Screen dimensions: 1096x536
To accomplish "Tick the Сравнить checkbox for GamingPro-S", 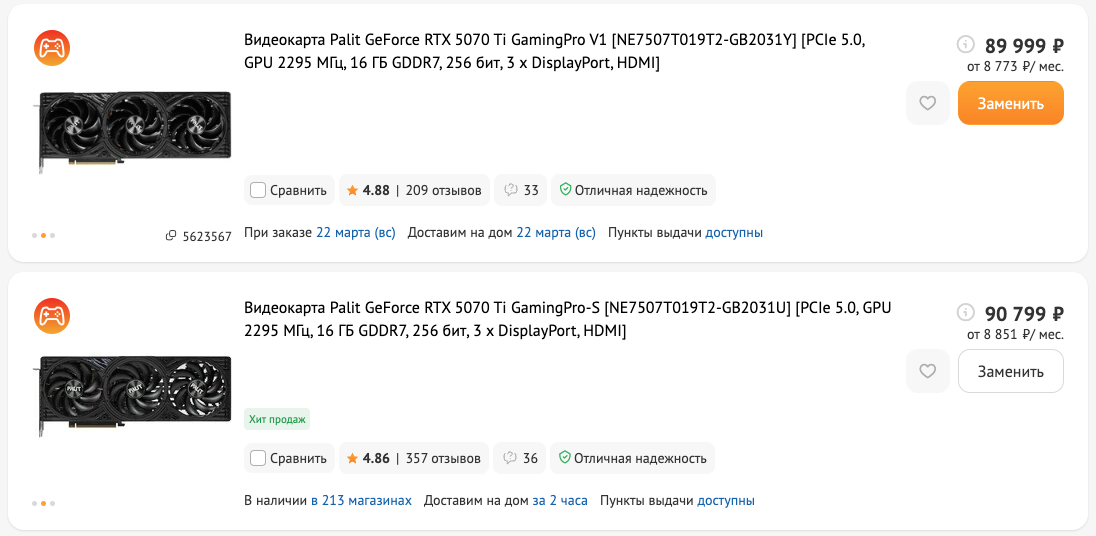I will 258,458.
